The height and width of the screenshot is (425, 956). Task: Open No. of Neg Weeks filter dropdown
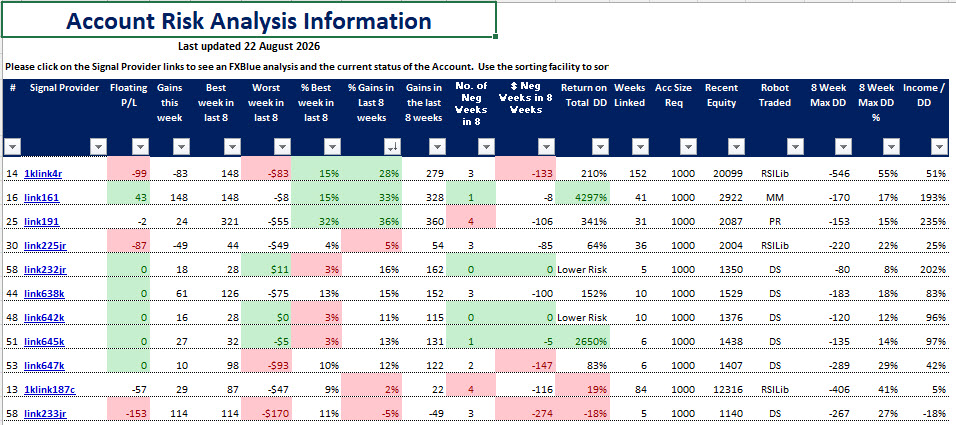pos(486,146)
